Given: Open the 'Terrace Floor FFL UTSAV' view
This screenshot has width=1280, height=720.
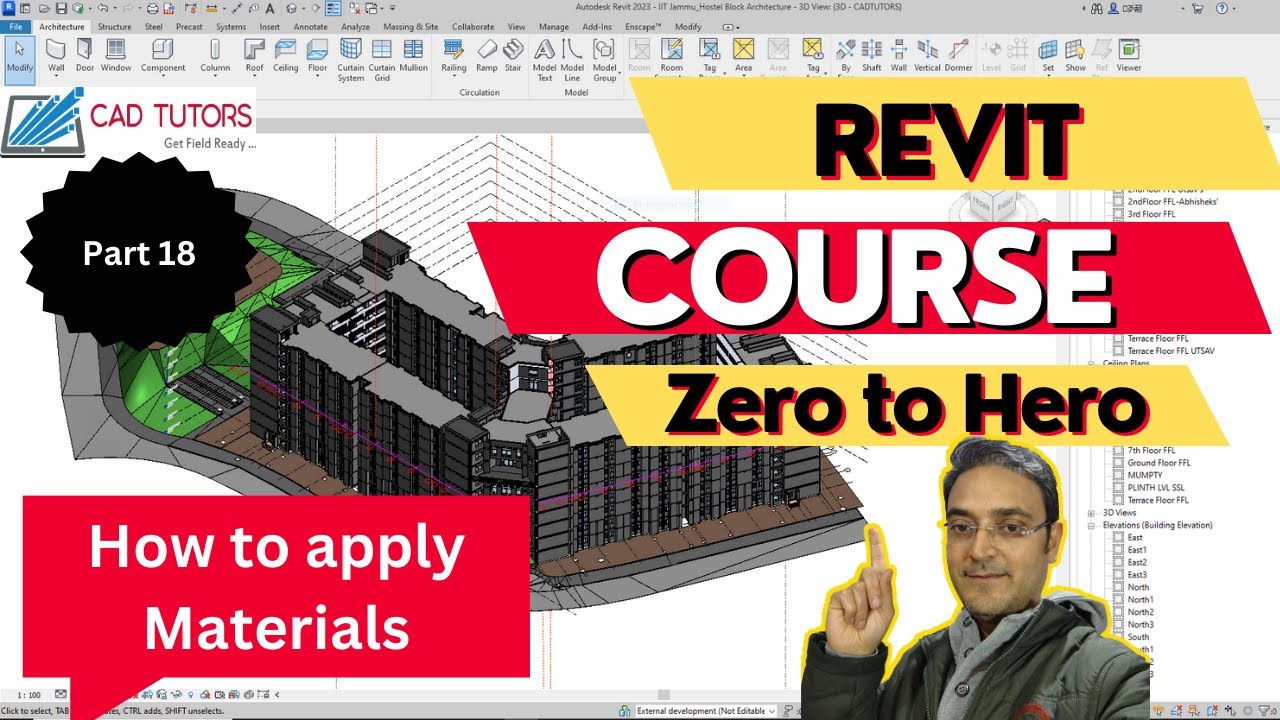Looking at the screenshot, I should coord(1171,351).
